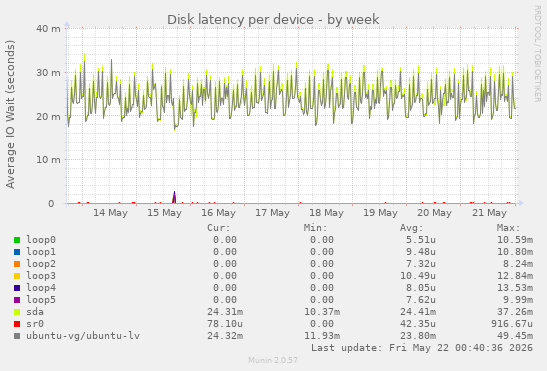
Task: Click the sda lime legend swatch
Action: [17, 312]
